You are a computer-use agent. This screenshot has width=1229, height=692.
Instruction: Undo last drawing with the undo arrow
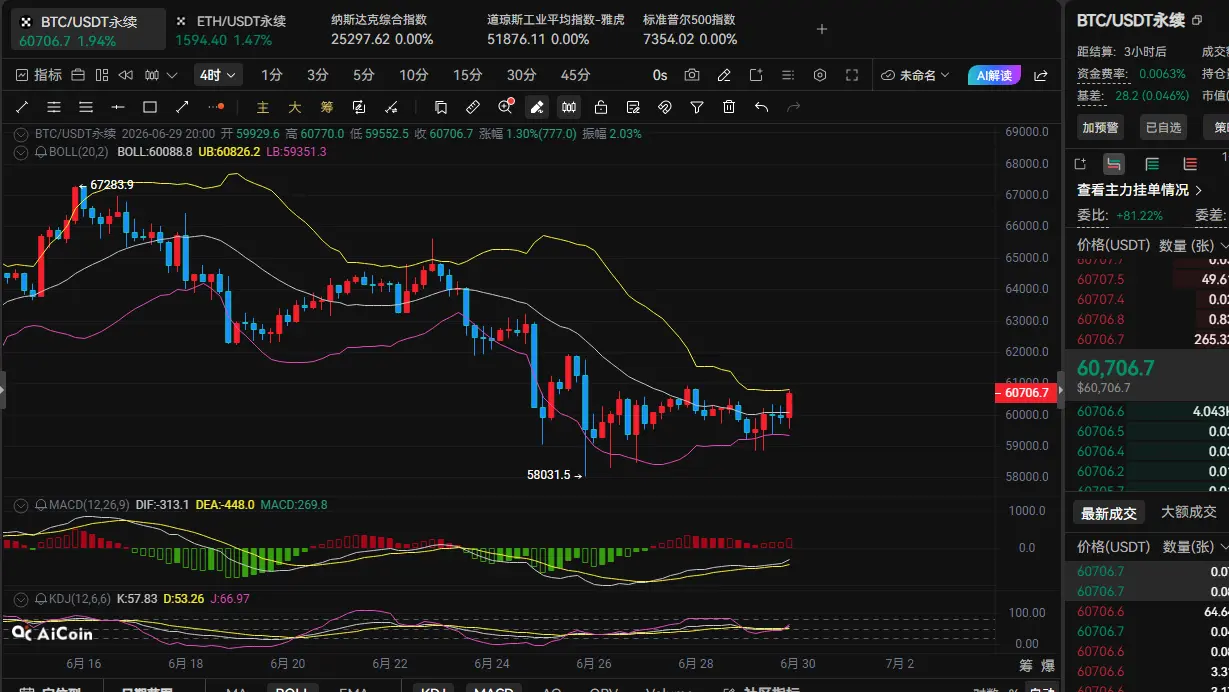(x=761, y=107)
